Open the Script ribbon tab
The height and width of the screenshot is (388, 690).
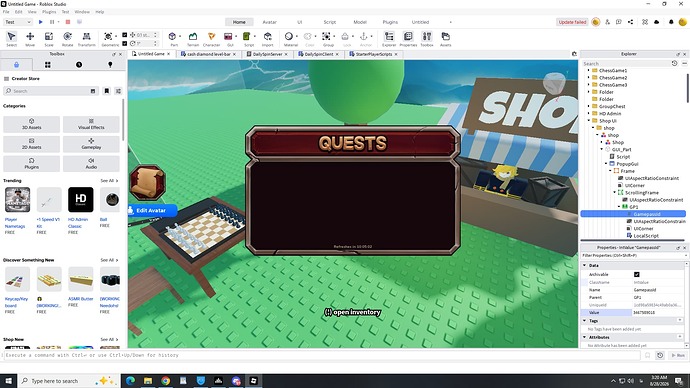click(x=330, y=22)
